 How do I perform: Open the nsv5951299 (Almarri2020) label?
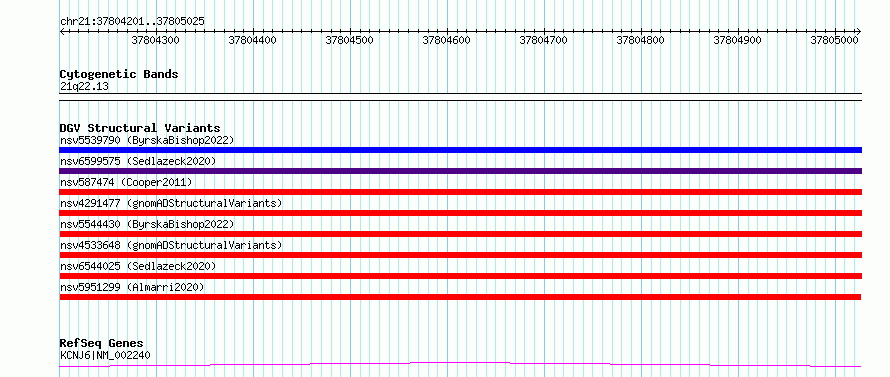click(132, 287)
